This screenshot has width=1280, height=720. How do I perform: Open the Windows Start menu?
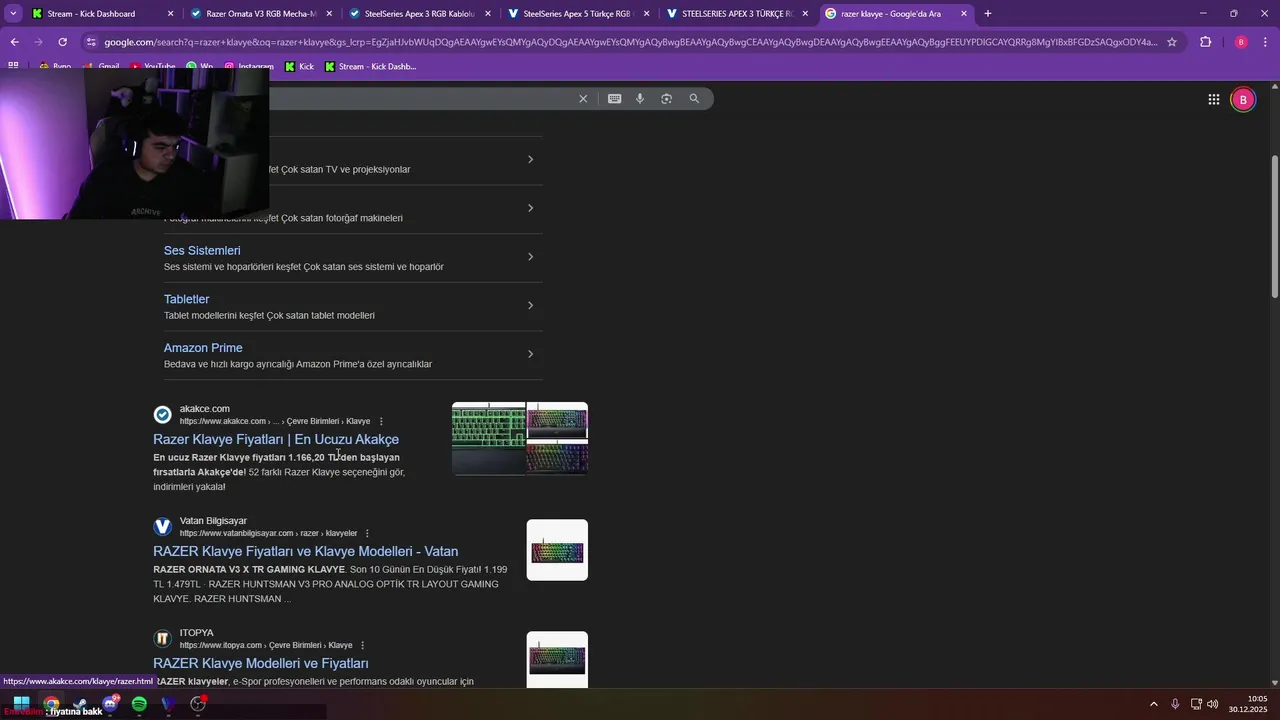point(21,704)
